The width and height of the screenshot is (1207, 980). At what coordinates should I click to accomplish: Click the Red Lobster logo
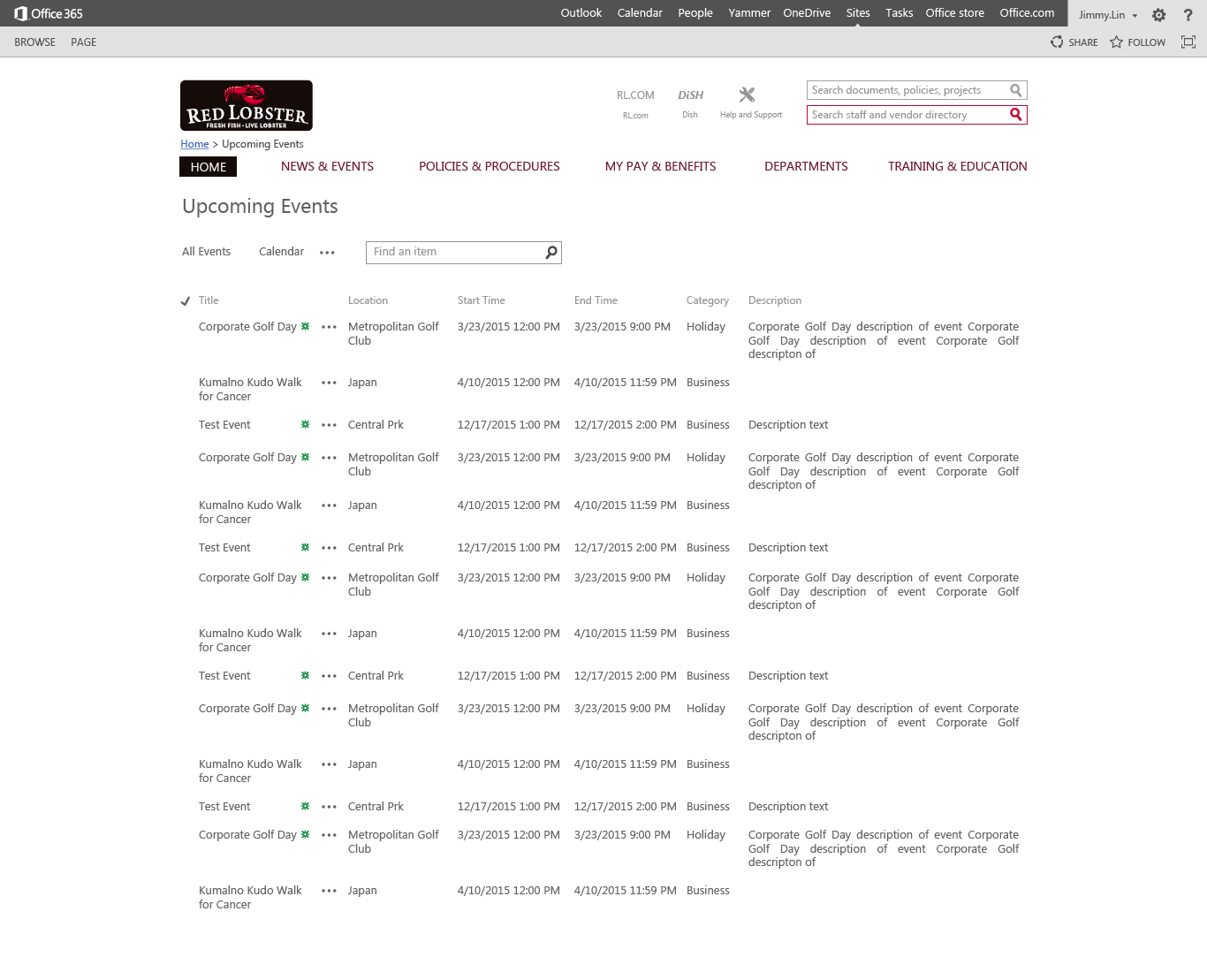(247, 106)
